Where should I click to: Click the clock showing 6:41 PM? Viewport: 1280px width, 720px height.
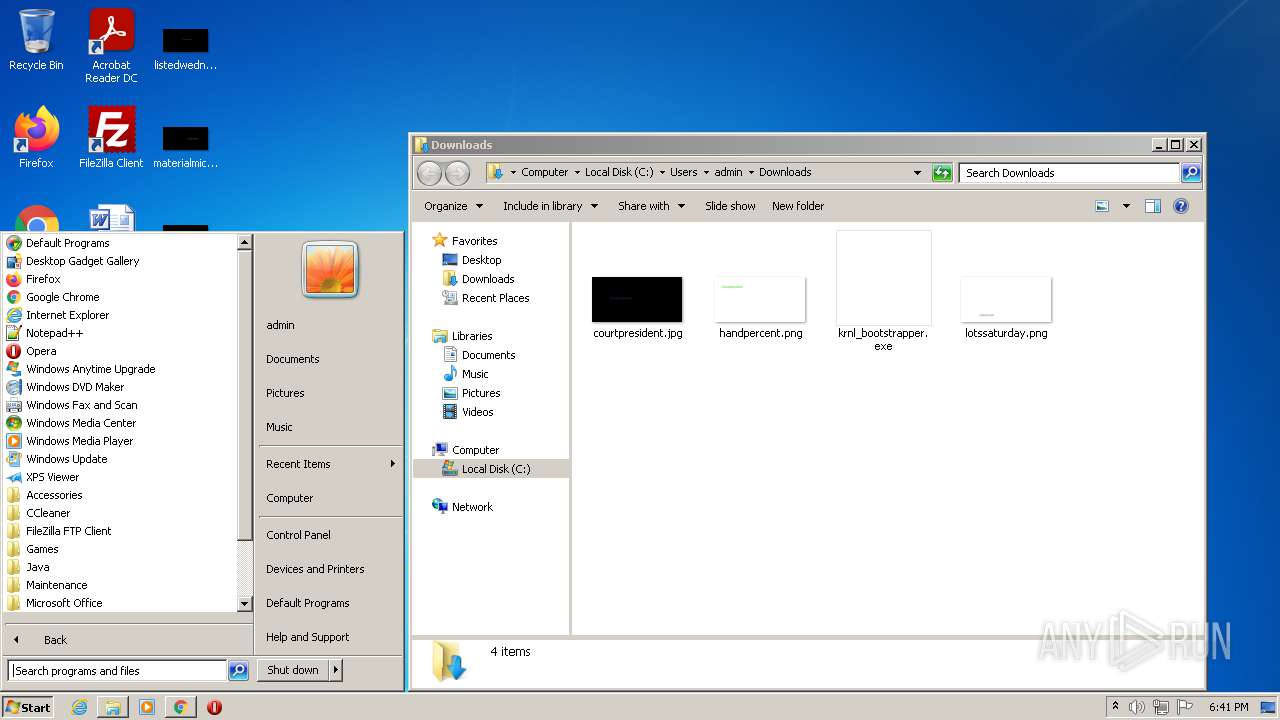[1229, 707]
